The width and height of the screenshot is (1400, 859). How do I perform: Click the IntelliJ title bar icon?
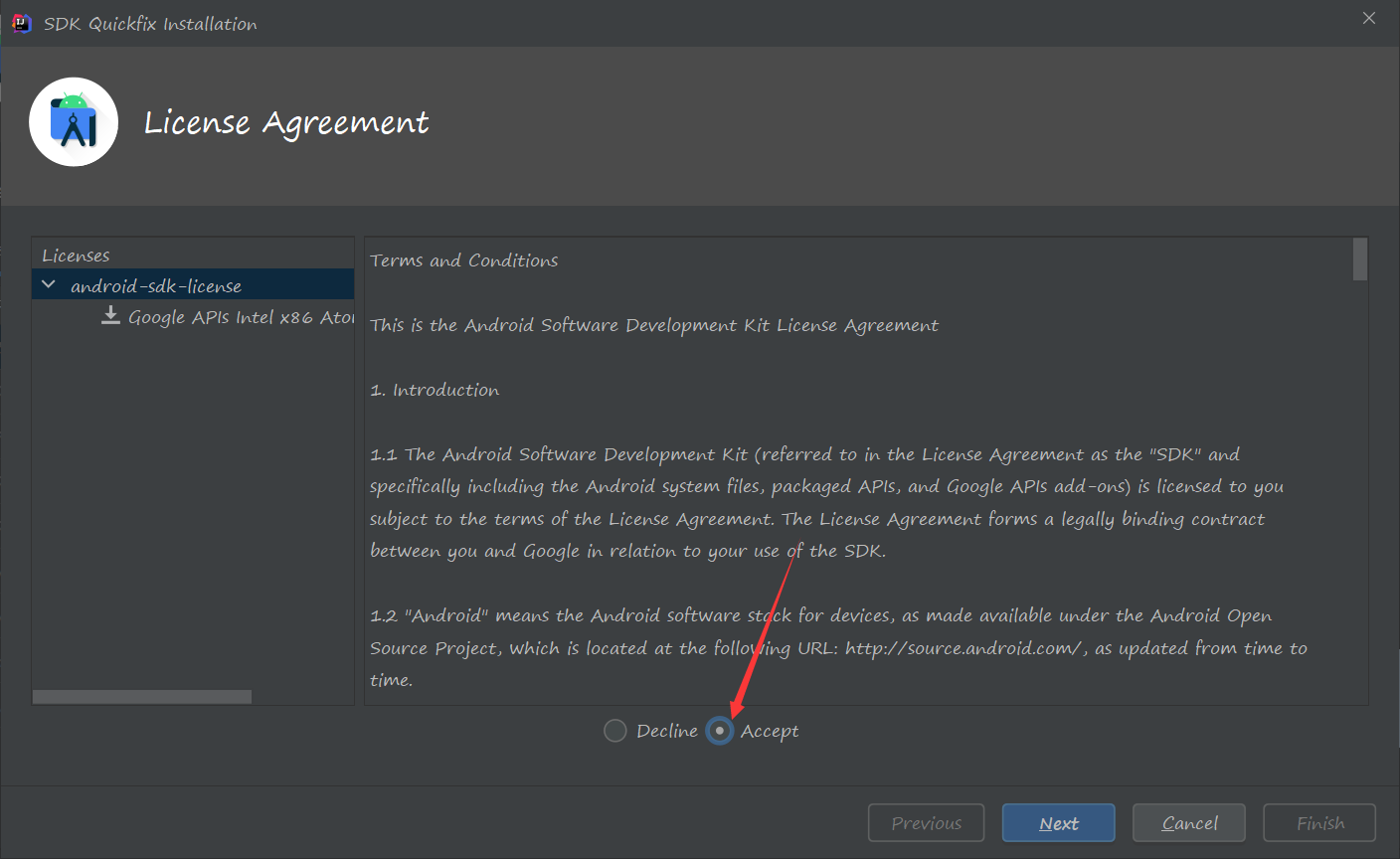tap(21, 23)
